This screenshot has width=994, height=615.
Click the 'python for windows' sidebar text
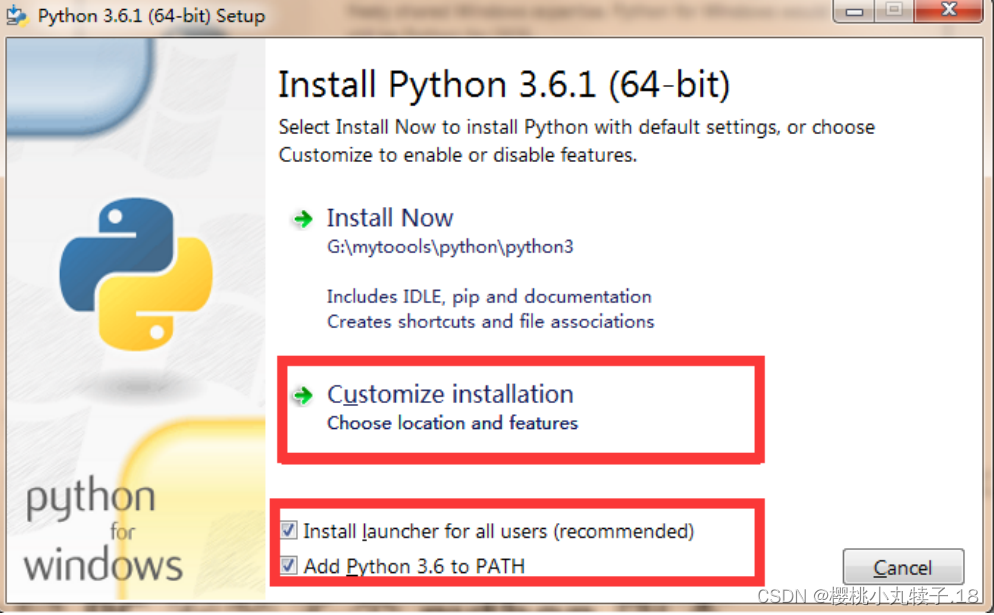point(103,530)
